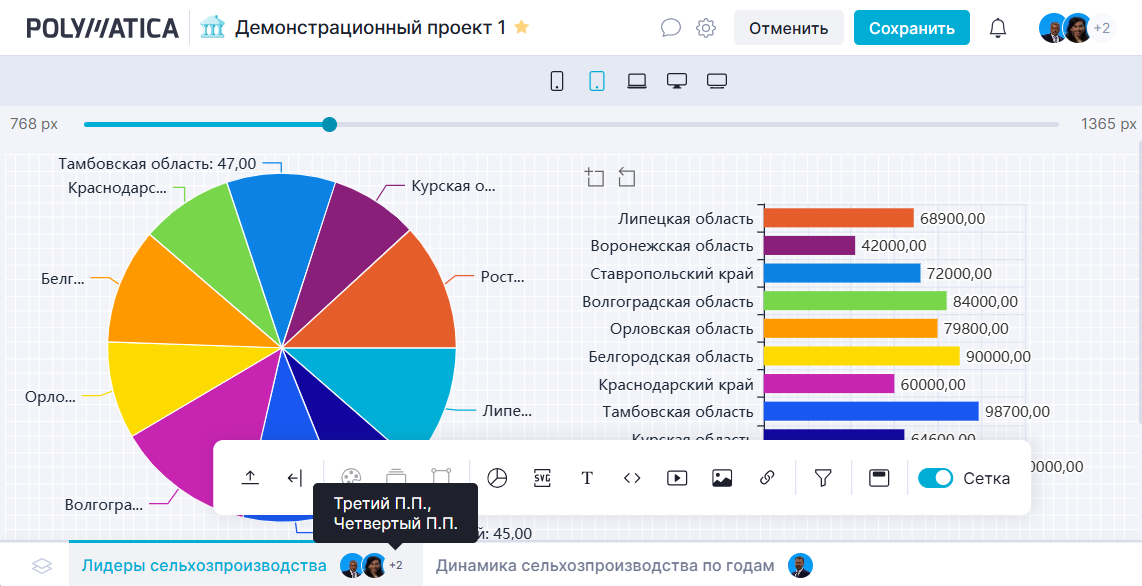Select the Лидеры сельхозпроизводства tab

click(204, 566)
